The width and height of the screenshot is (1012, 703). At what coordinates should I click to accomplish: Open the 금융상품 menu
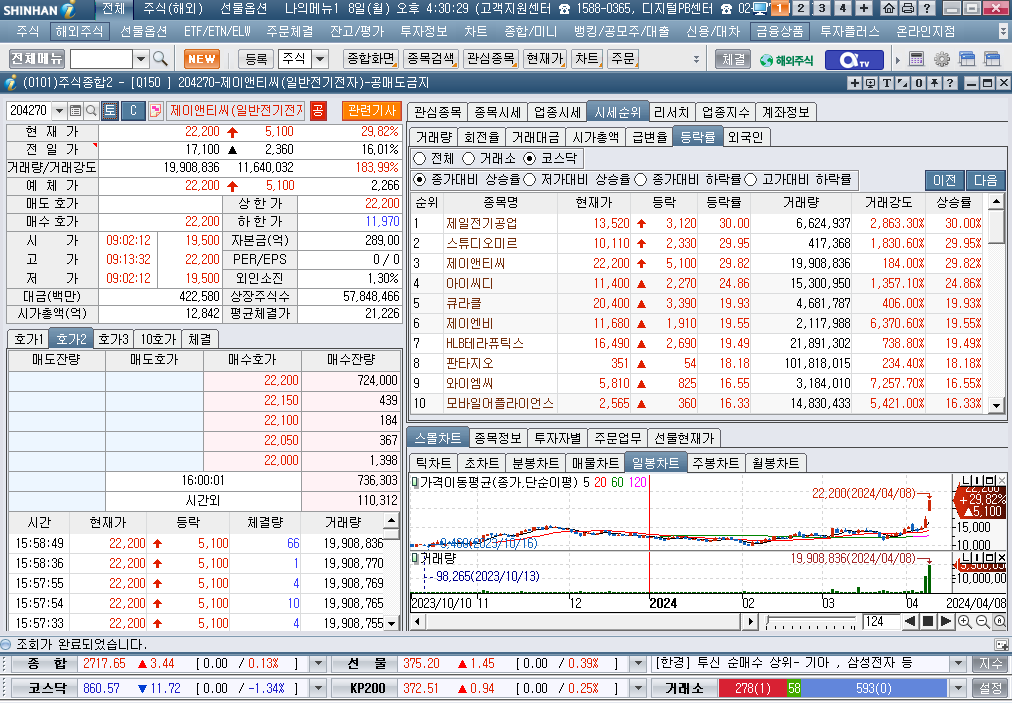[780, 31]
